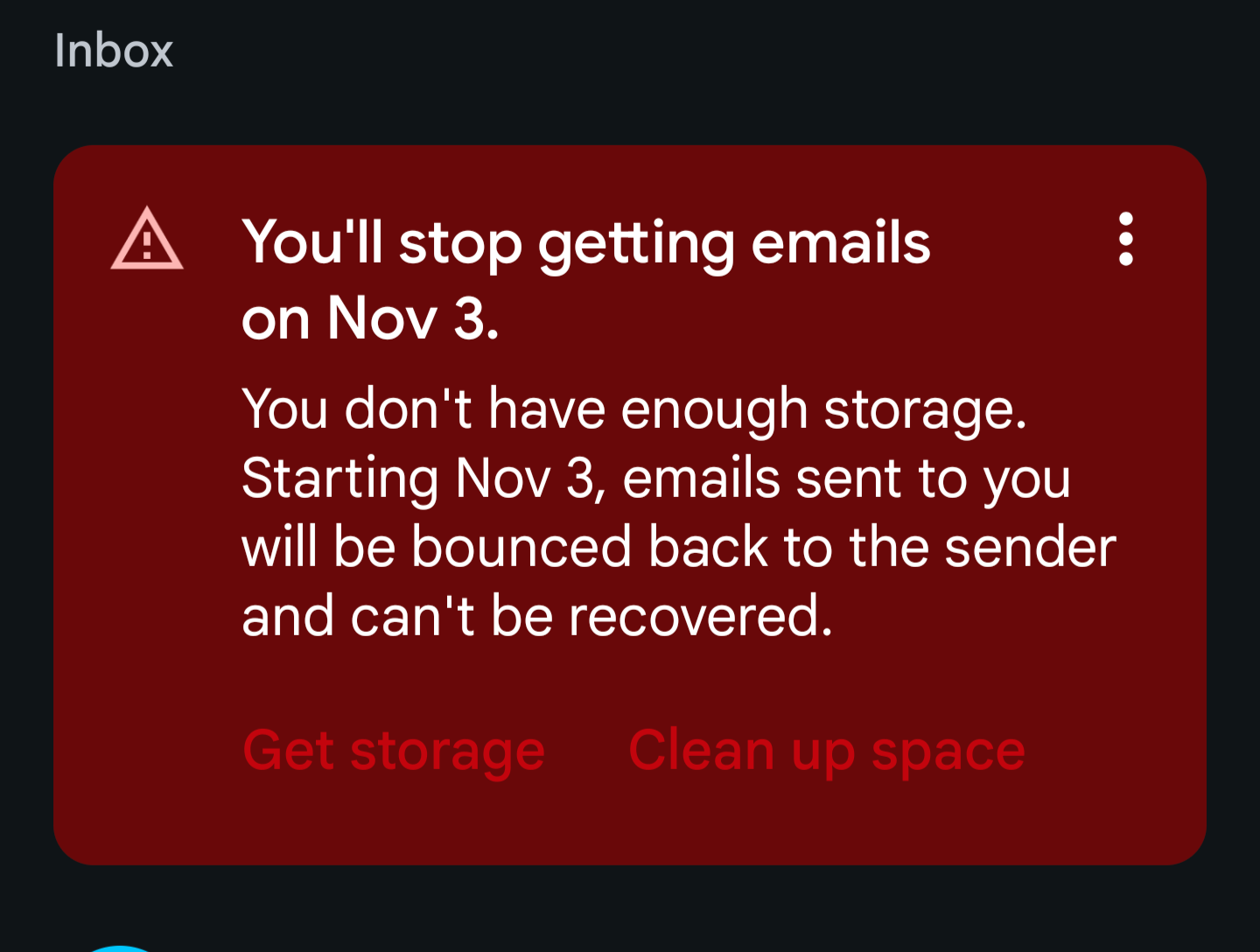
Task: Tap the Get storage link
Action: [394, 751]
